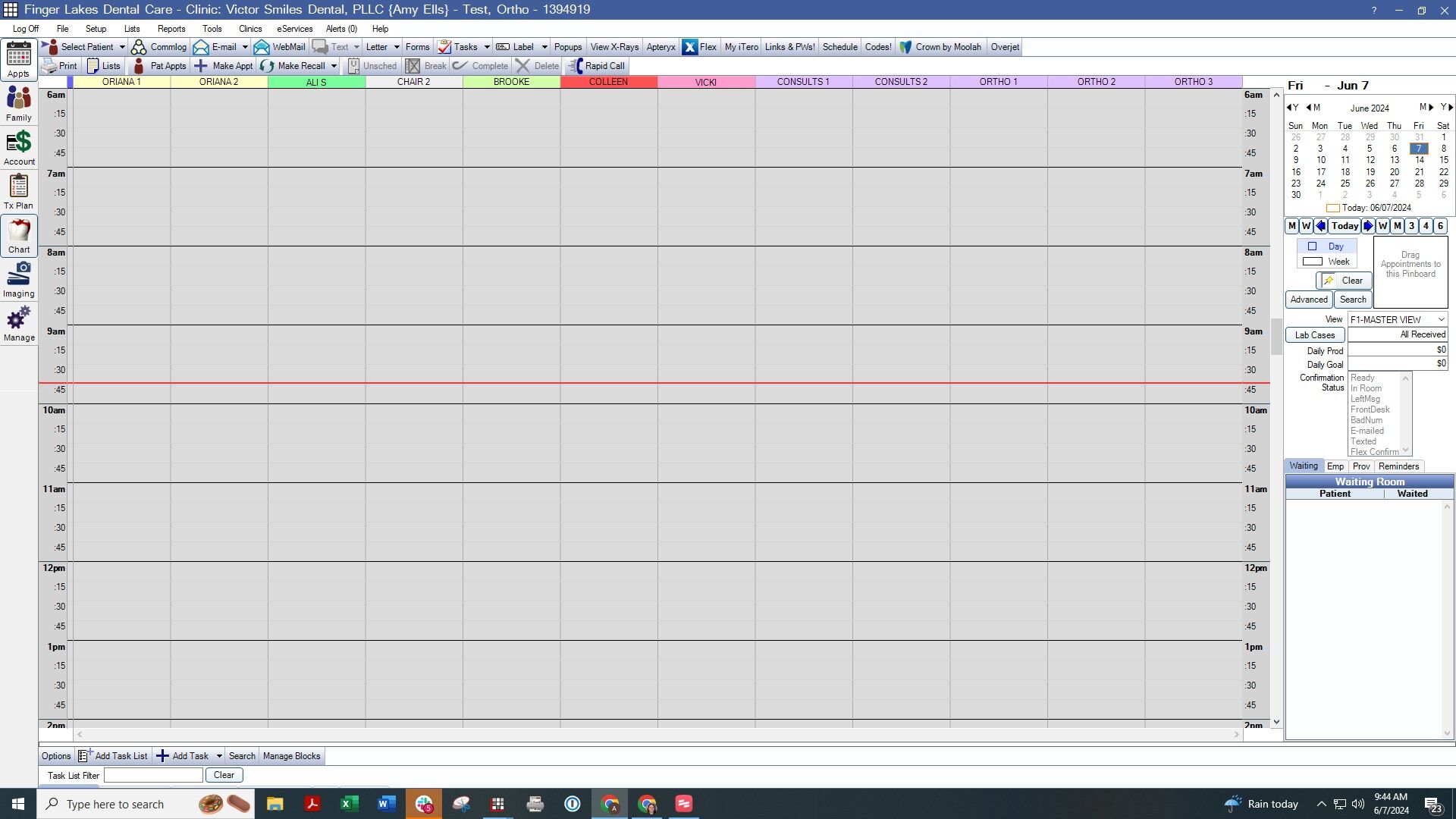
Task: Click the Task List Filter field
Action: (x=153, y=775)
